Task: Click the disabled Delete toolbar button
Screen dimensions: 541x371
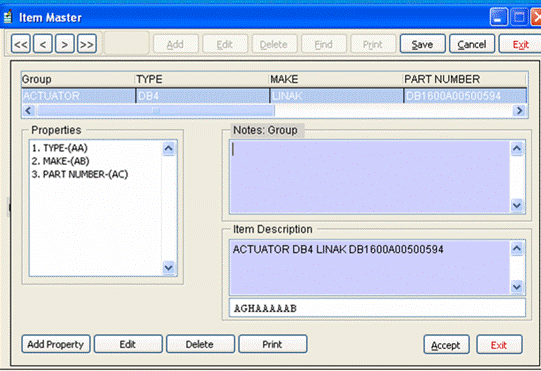Action: coord(274,44)
